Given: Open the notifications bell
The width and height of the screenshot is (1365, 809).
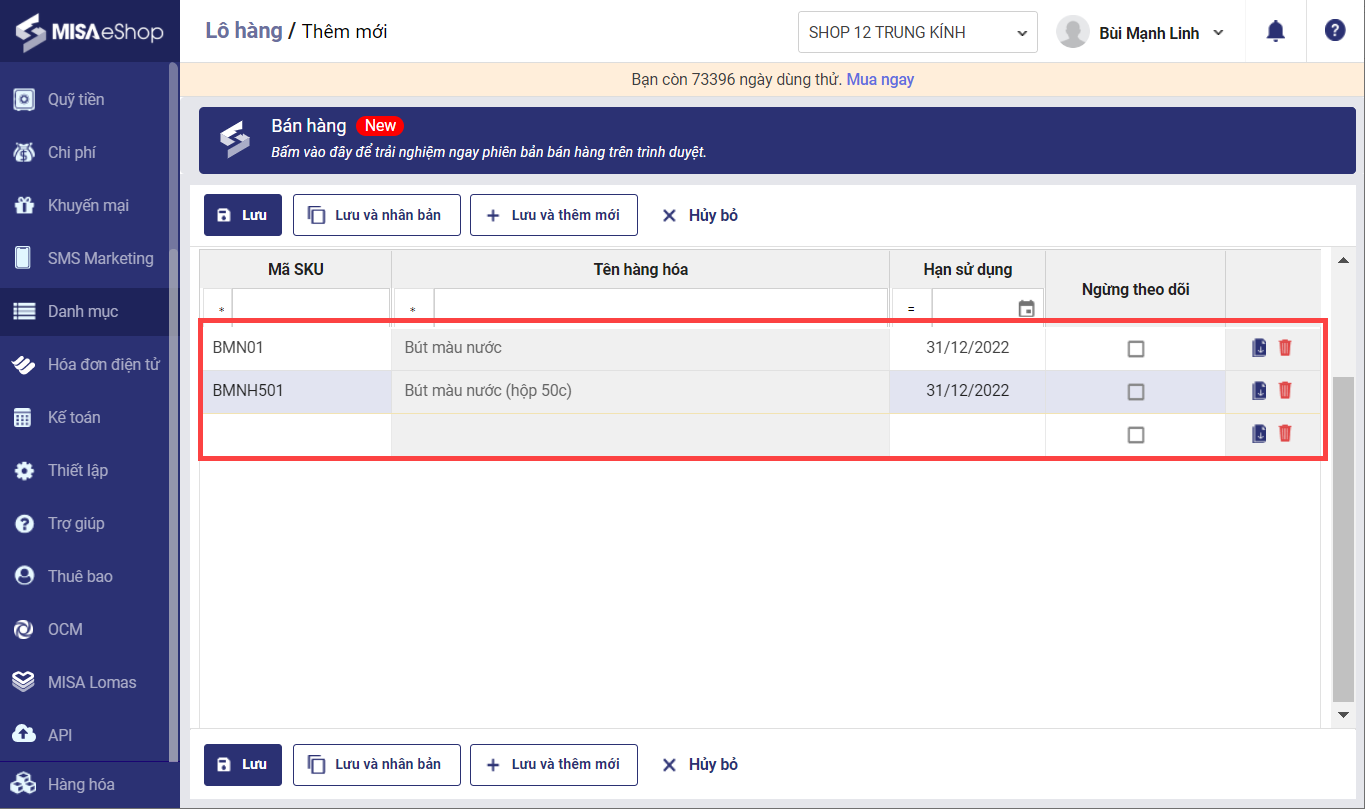Looking at the screenshot, I should coord(1275,31).
